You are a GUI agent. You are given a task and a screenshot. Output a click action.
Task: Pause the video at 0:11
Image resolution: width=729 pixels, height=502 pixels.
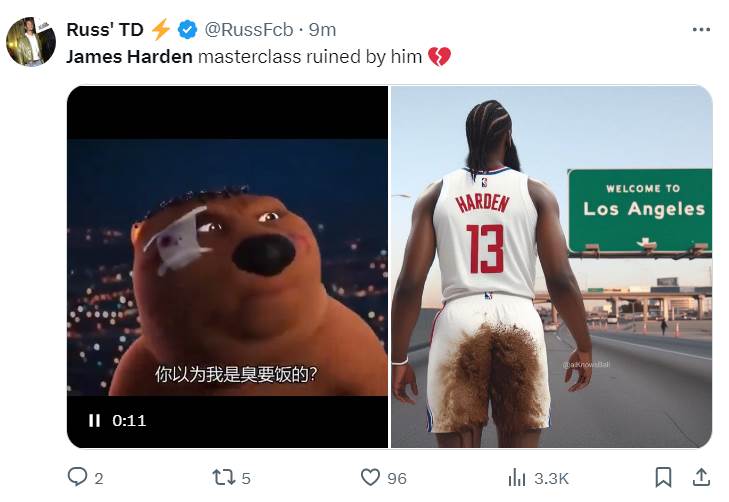[x=94, y=420]
